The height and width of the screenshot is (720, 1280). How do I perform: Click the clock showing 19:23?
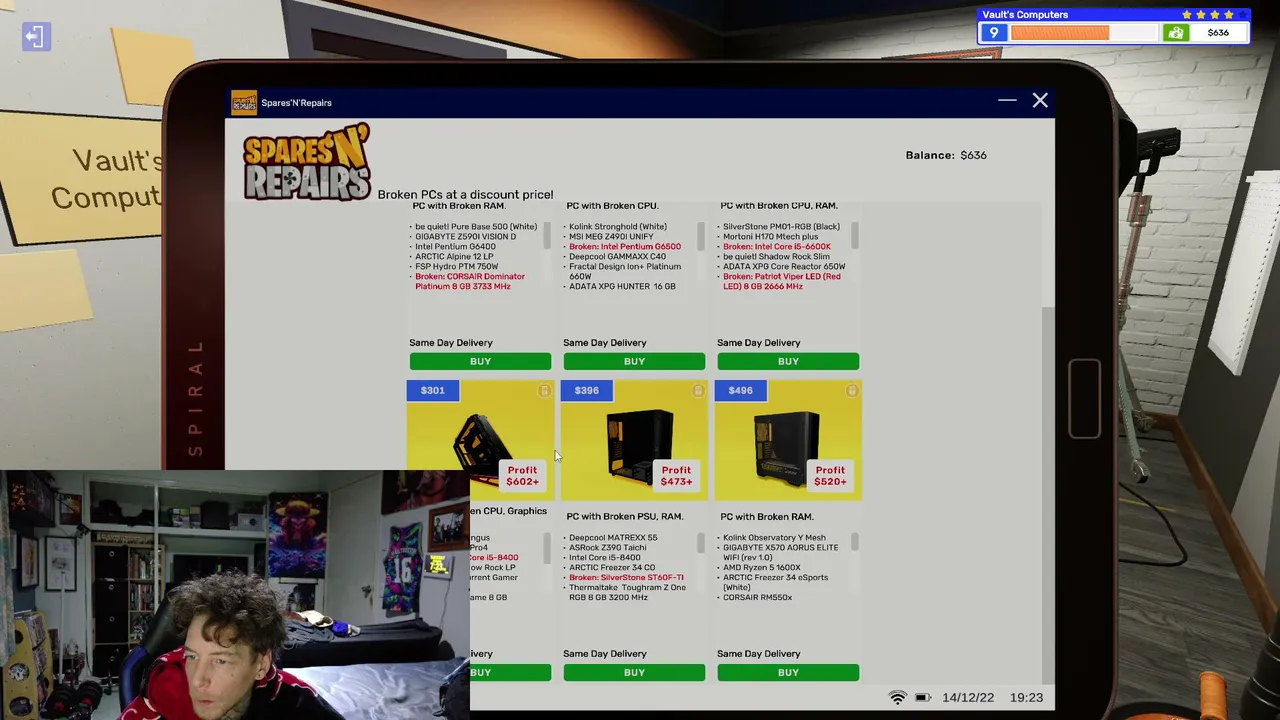click(1027, 698)
